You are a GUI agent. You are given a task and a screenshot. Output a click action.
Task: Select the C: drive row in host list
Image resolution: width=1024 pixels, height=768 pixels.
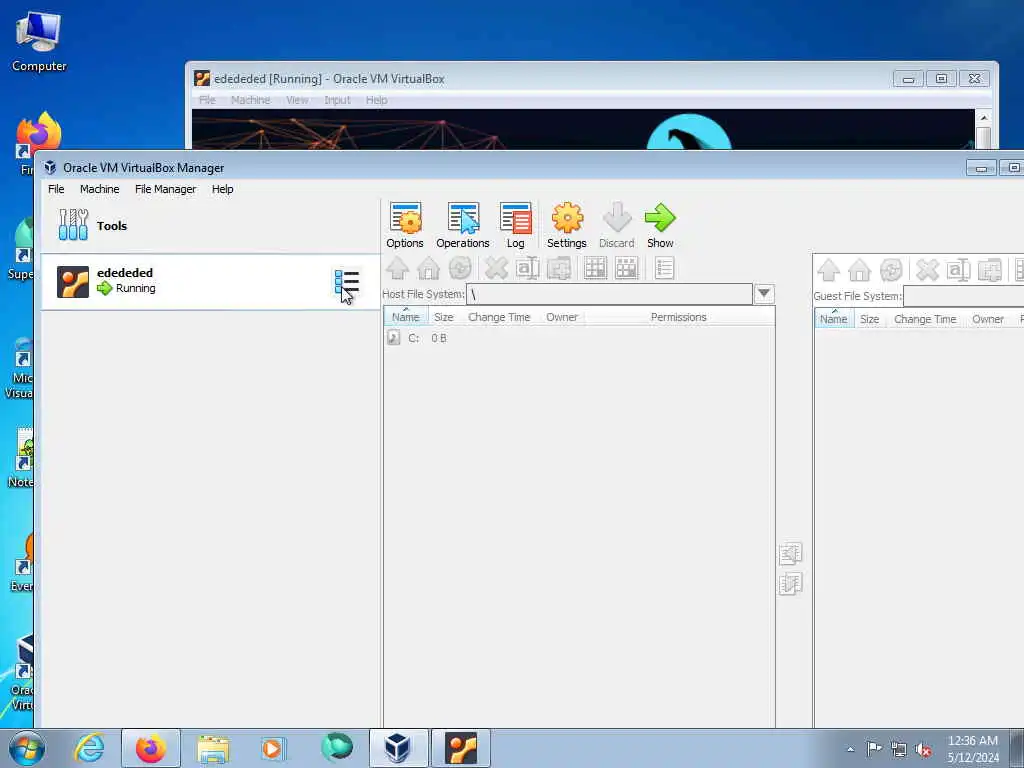click(579, 338)
